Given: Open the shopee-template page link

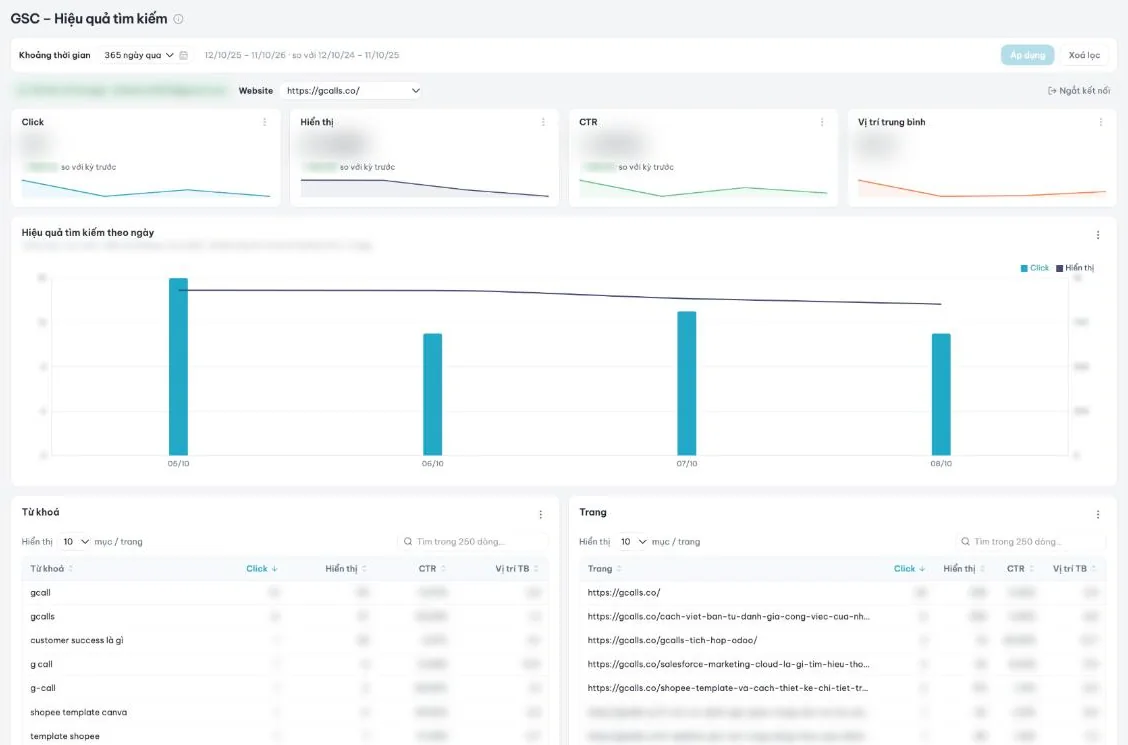Looking at the screenshot, I should tap(727, 688).
